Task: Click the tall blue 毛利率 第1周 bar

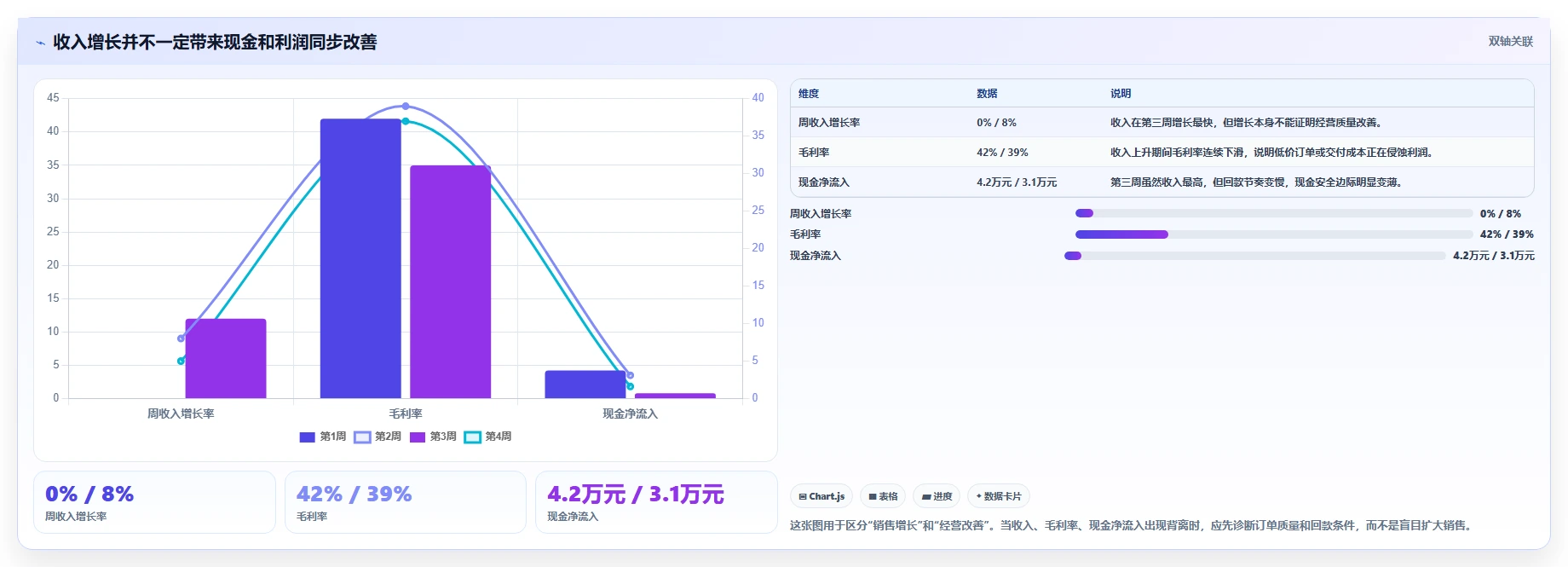Action: (x=360, y=258)
